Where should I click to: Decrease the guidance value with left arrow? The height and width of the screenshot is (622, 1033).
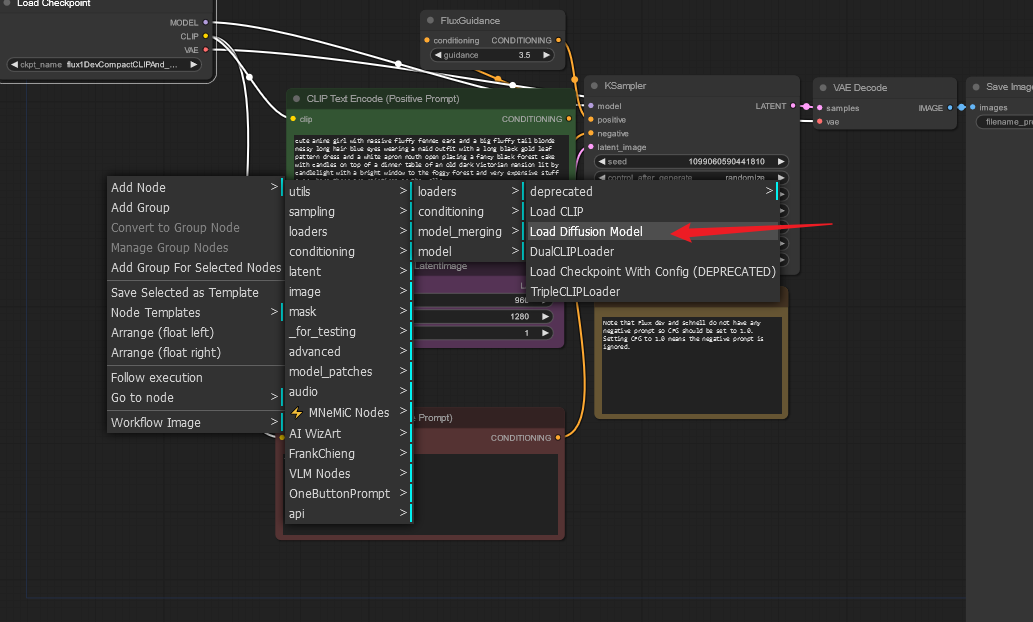[439, 56]
